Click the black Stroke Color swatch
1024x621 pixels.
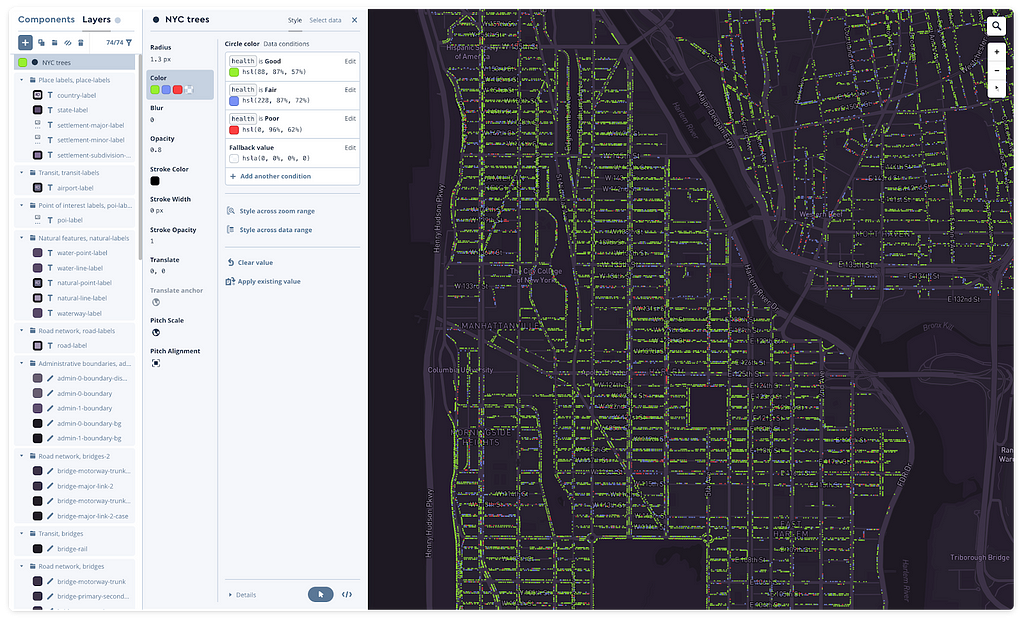click(x=155, y=181)
